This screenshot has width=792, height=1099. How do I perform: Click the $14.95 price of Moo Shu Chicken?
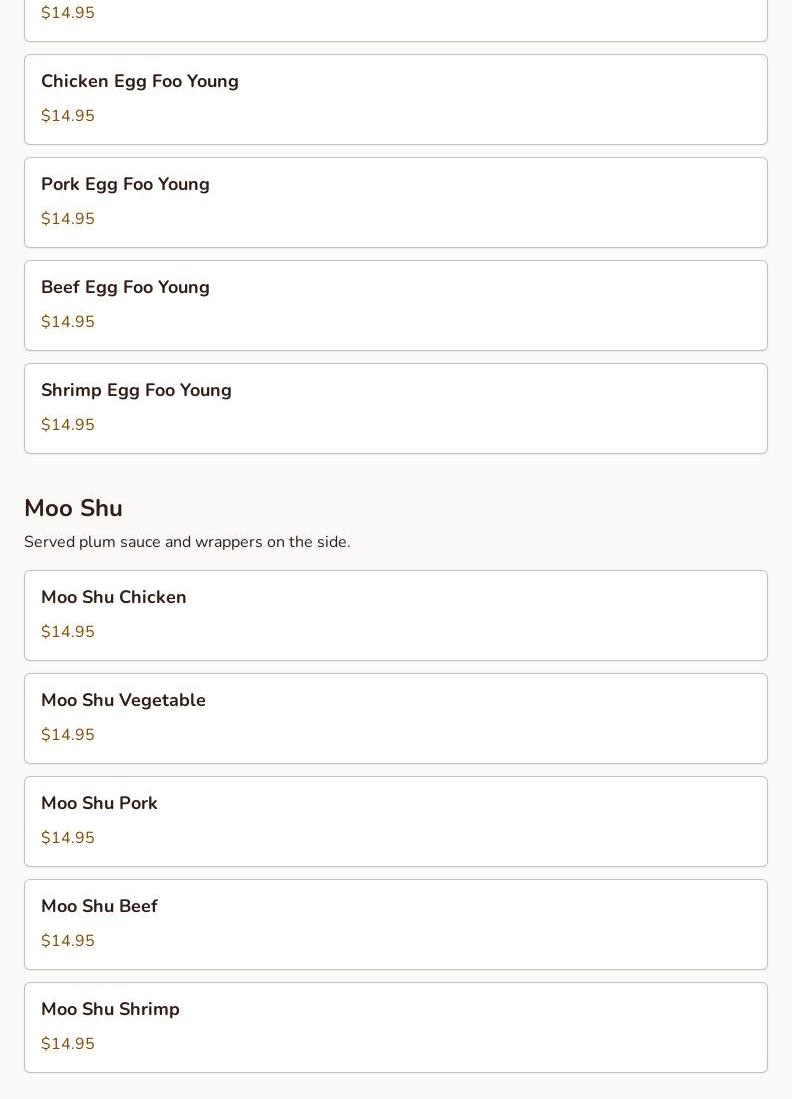pos(68,632)
